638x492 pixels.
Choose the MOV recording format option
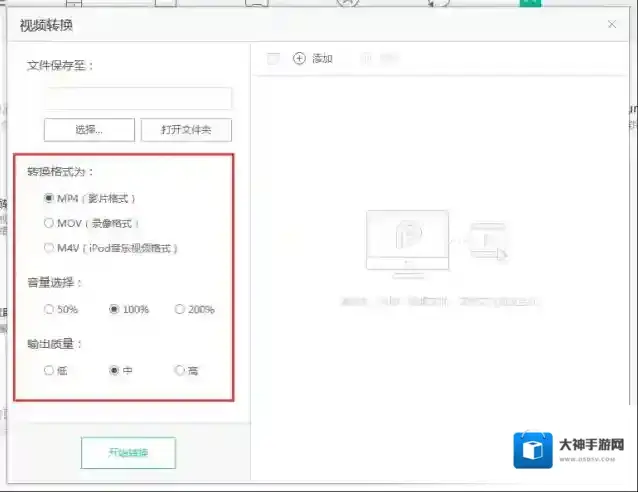pyautogui.click(x=49, y=223)
